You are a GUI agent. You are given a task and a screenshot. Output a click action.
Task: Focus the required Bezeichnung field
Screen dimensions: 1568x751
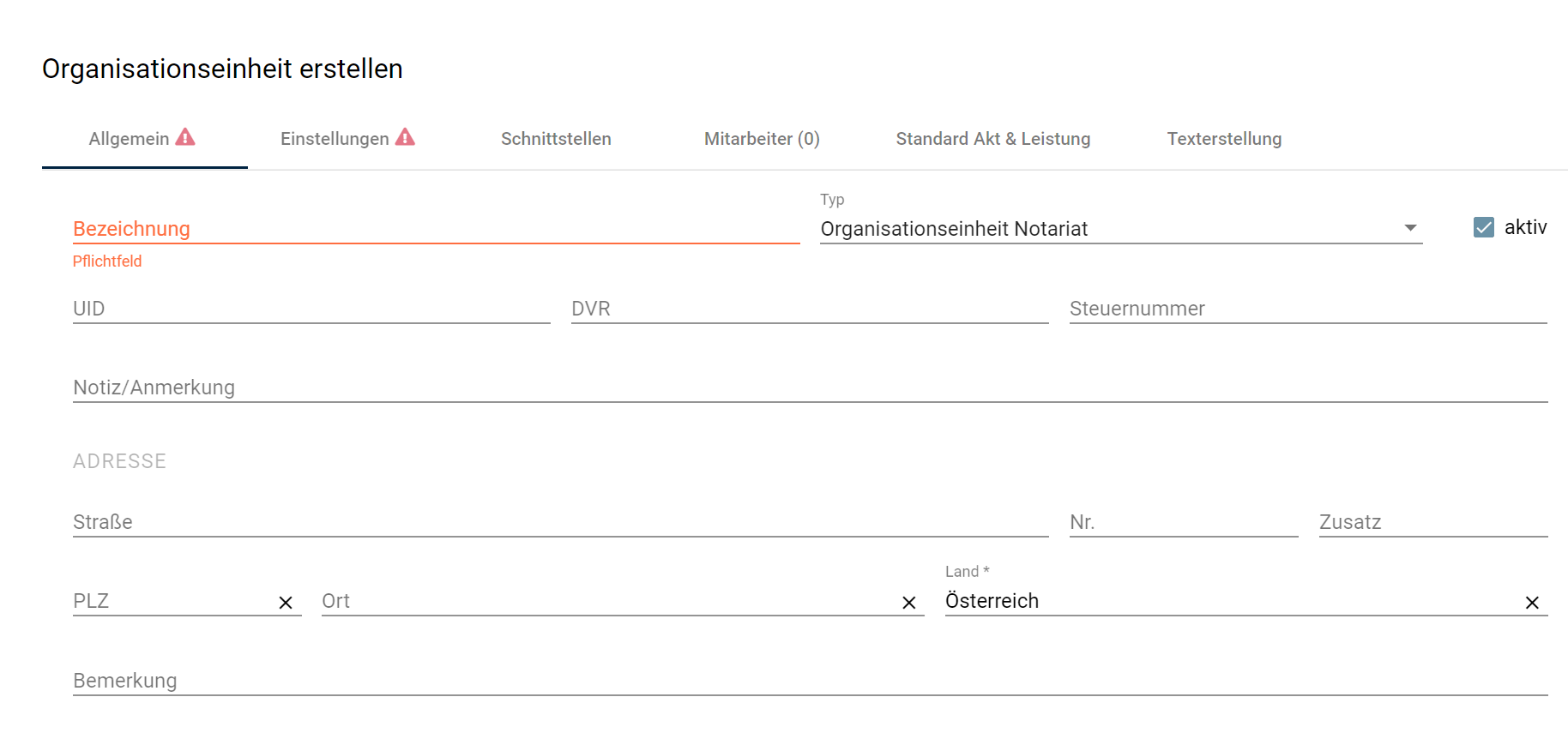tap(437, 229)
